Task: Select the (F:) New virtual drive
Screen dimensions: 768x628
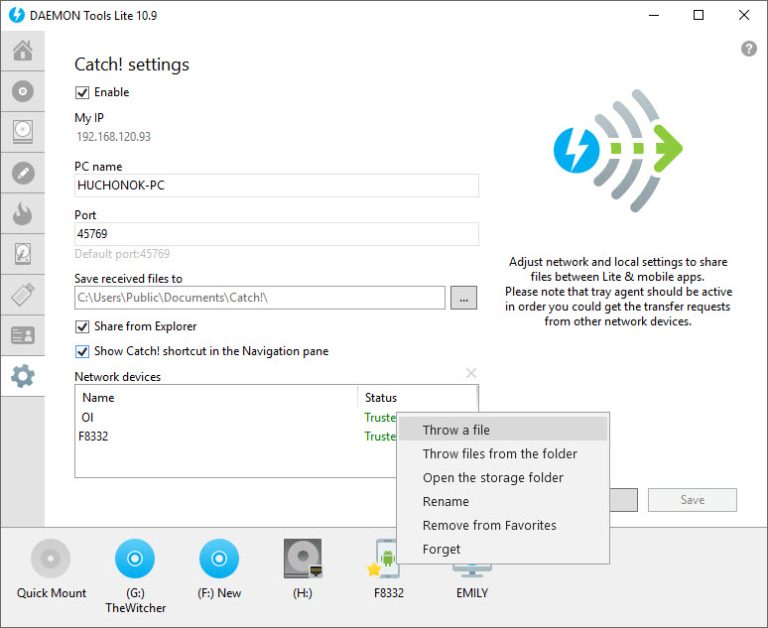Action: [219, 559]
